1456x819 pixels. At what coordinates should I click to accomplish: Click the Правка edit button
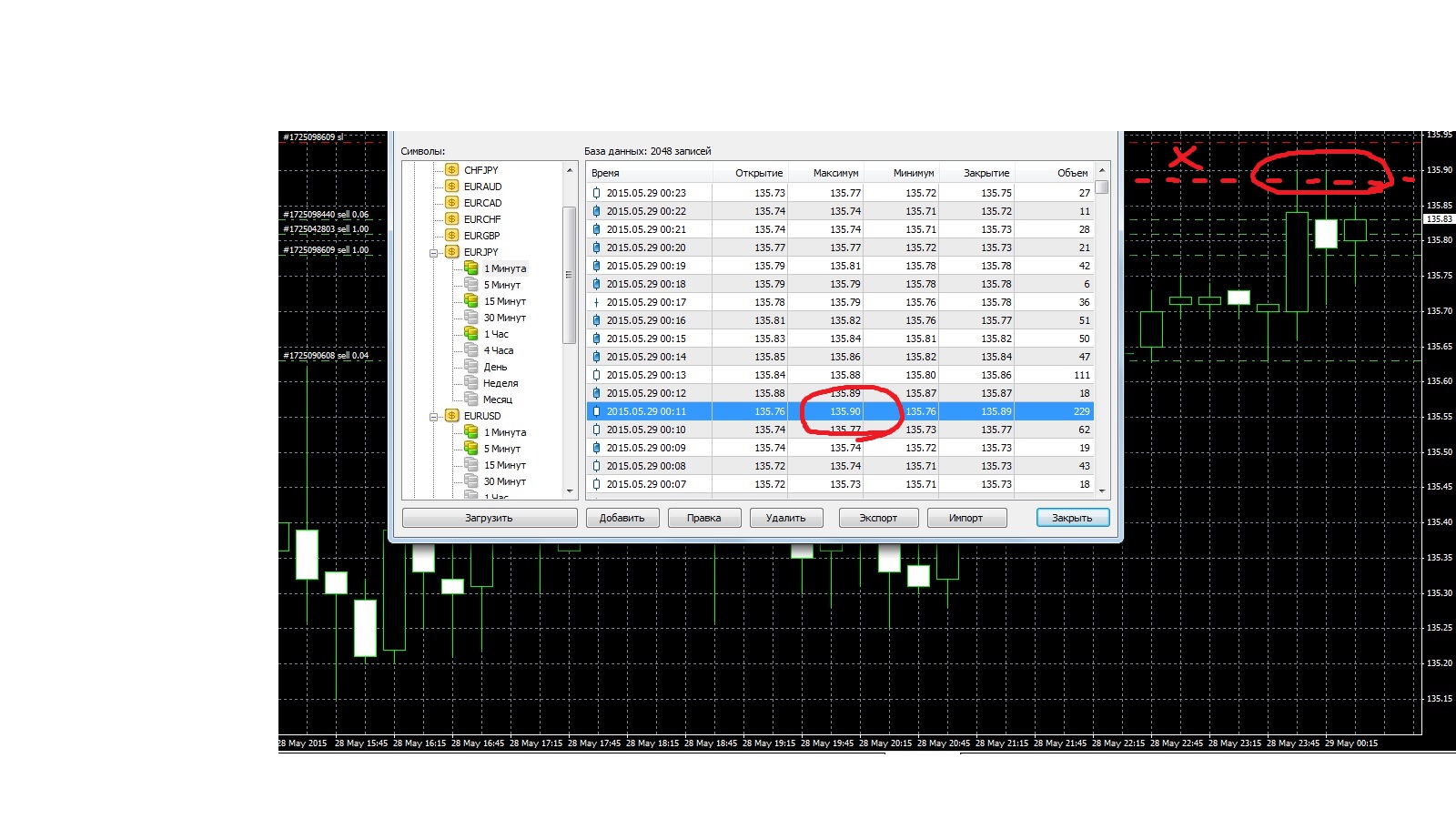[704, 518]
